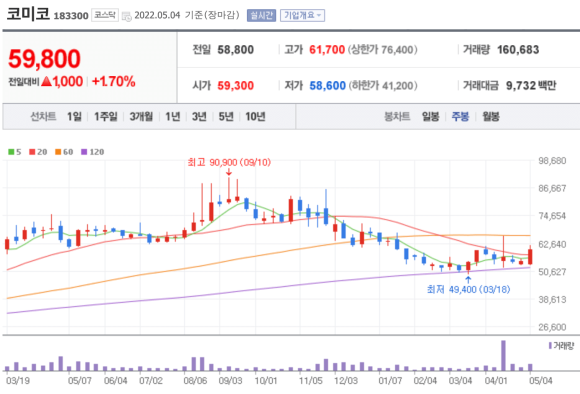Click the purple 120 moving average legend
The width and height of the screenshot is (580, 394).
point(92,152)
